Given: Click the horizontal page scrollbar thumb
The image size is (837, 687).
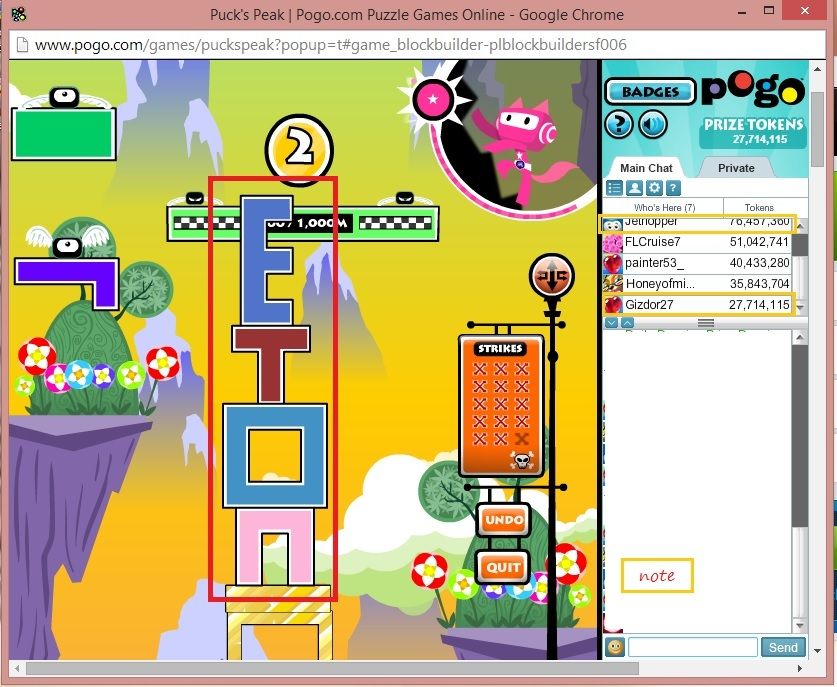Looking at the screenshot, I should click(x=332, y=668).
